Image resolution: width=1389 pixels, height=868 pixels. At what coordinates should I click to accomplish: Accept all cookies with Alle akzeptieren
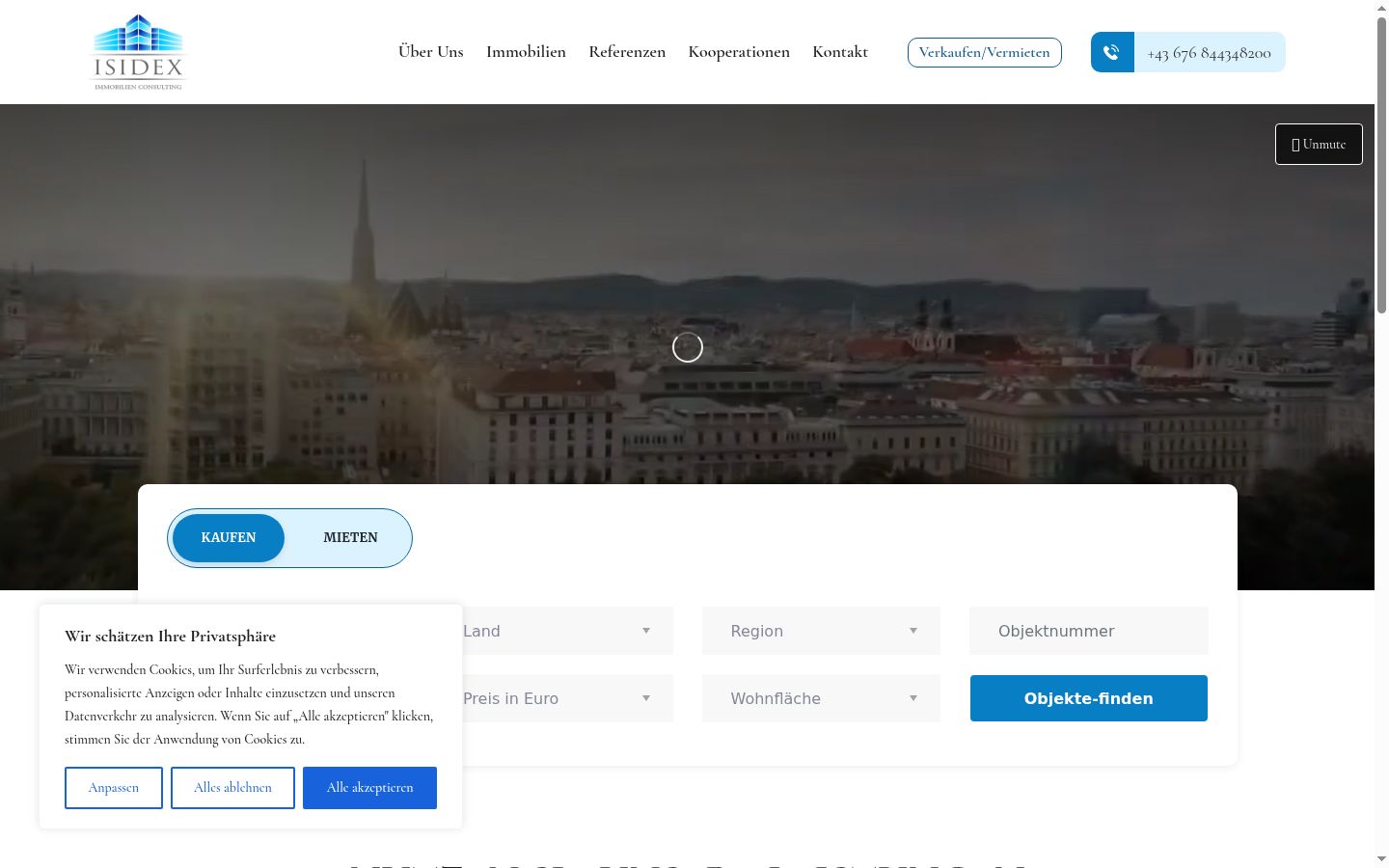369,788
